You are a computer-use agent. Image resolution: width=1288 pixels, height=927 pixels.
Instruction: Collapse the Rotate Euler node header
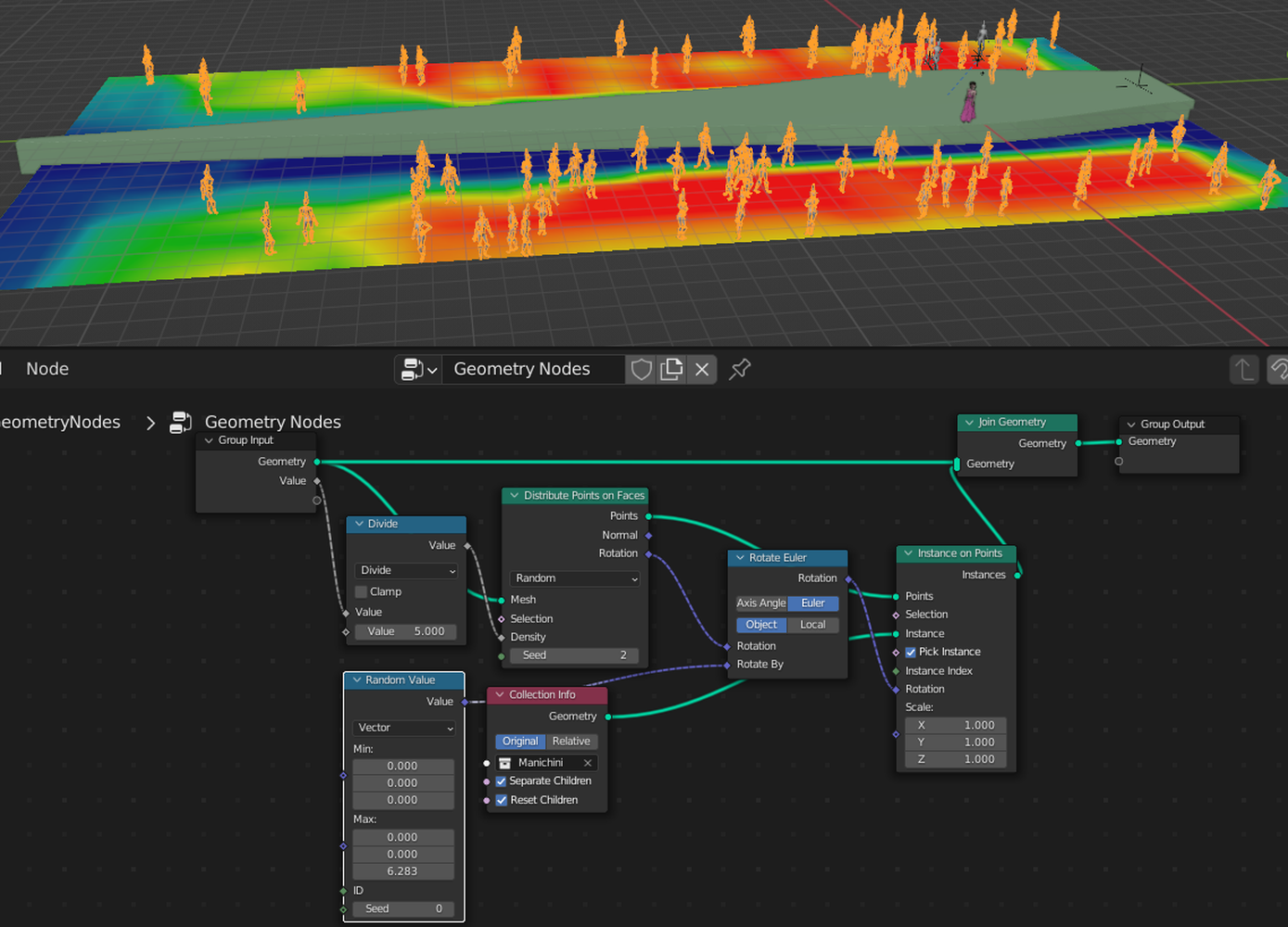[738, 557]
